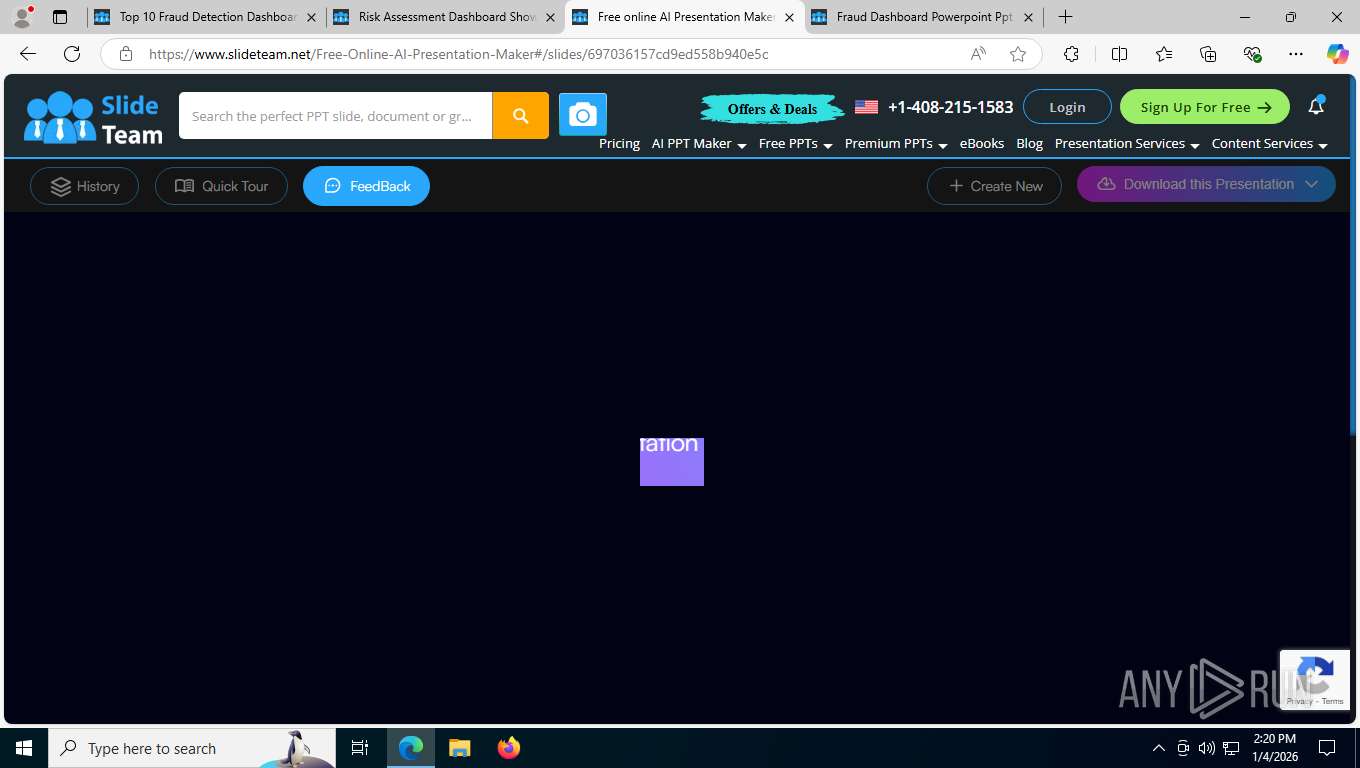1360x768 pixels.
Task: Expand the Presentation Services menu
Action: [x=1127, y=143]
